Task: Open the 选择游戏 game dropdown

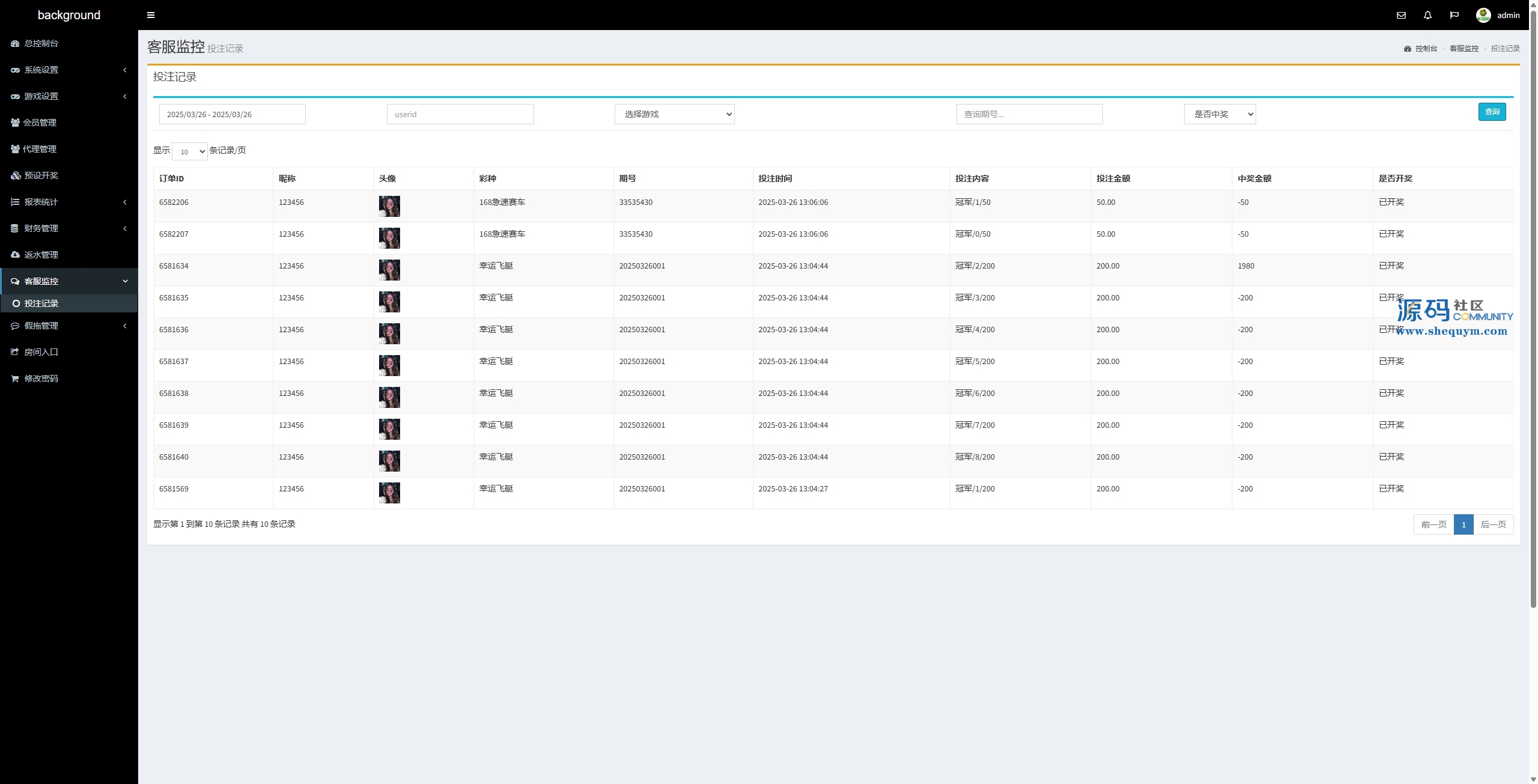Action: [674, 114]
